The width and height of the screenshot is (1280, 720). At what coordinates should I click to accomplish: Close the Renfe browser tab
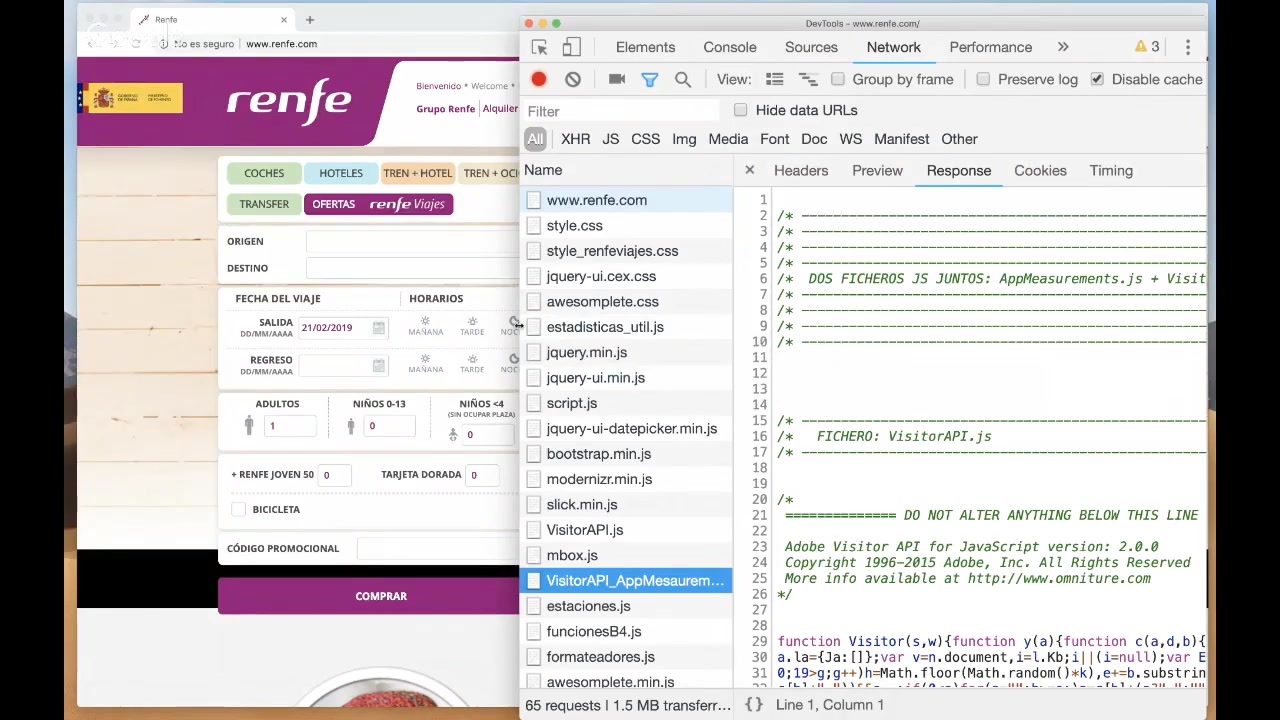click(x=284, y=19)
